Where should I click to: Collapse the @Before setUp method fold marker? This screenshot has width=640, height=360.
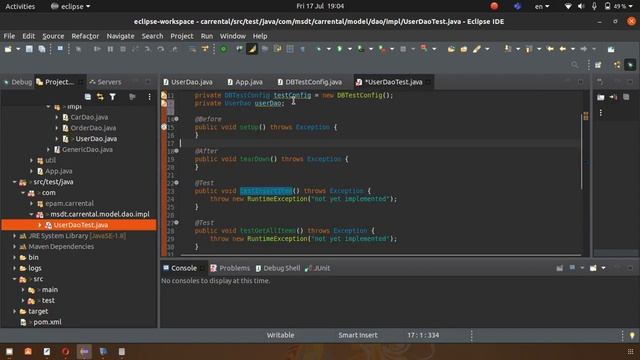tap(176, 119)
